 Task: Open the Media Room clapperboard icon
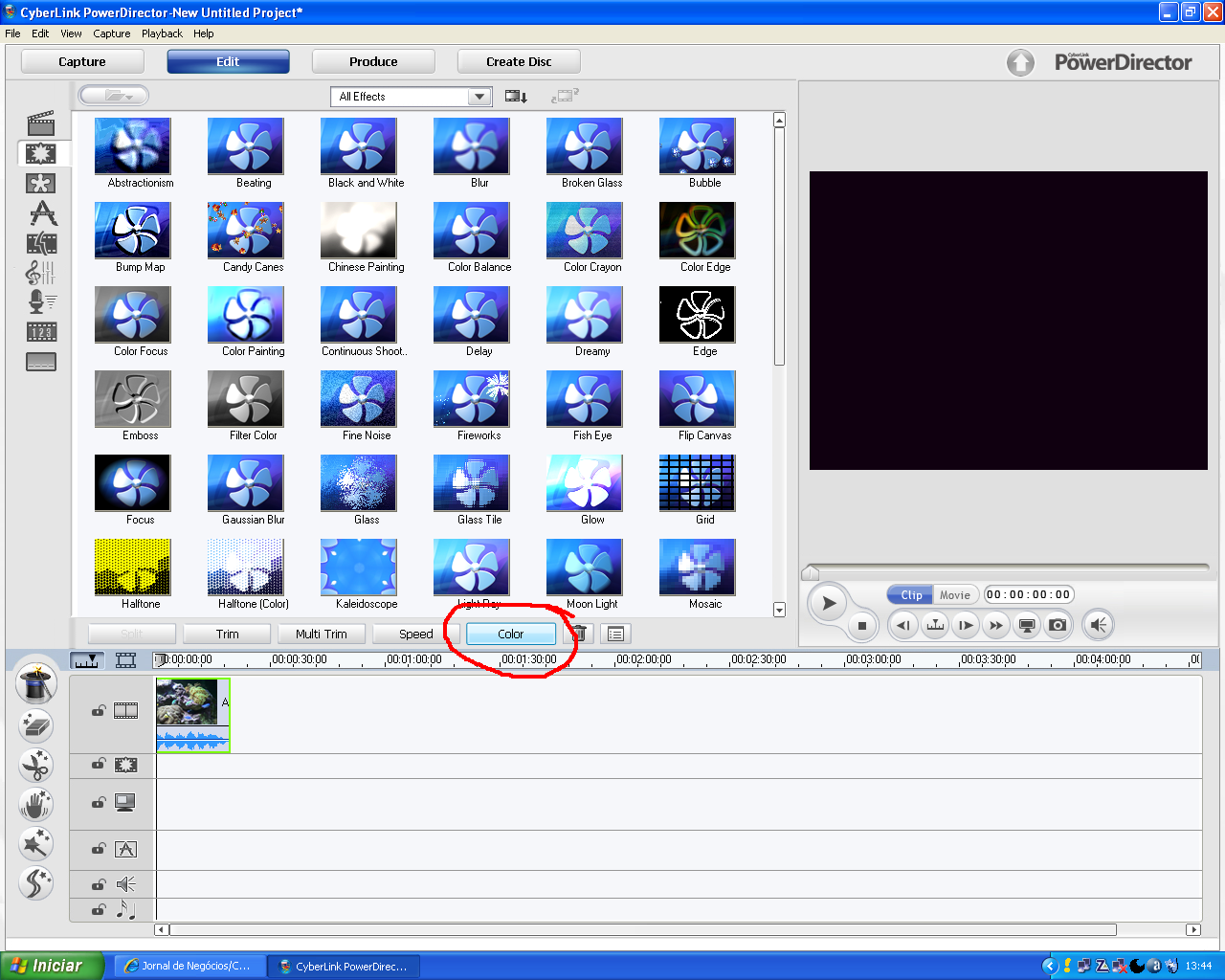tap(41, 123)
